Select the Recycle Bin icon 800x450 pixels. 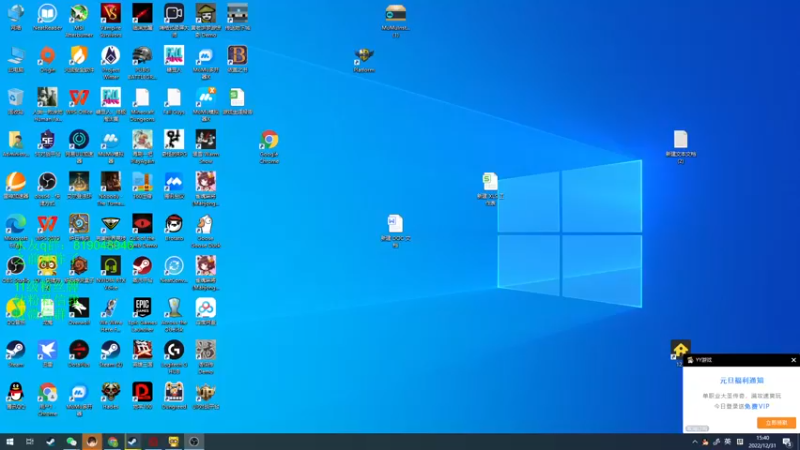pyautogui.click(x=16, y=101)
